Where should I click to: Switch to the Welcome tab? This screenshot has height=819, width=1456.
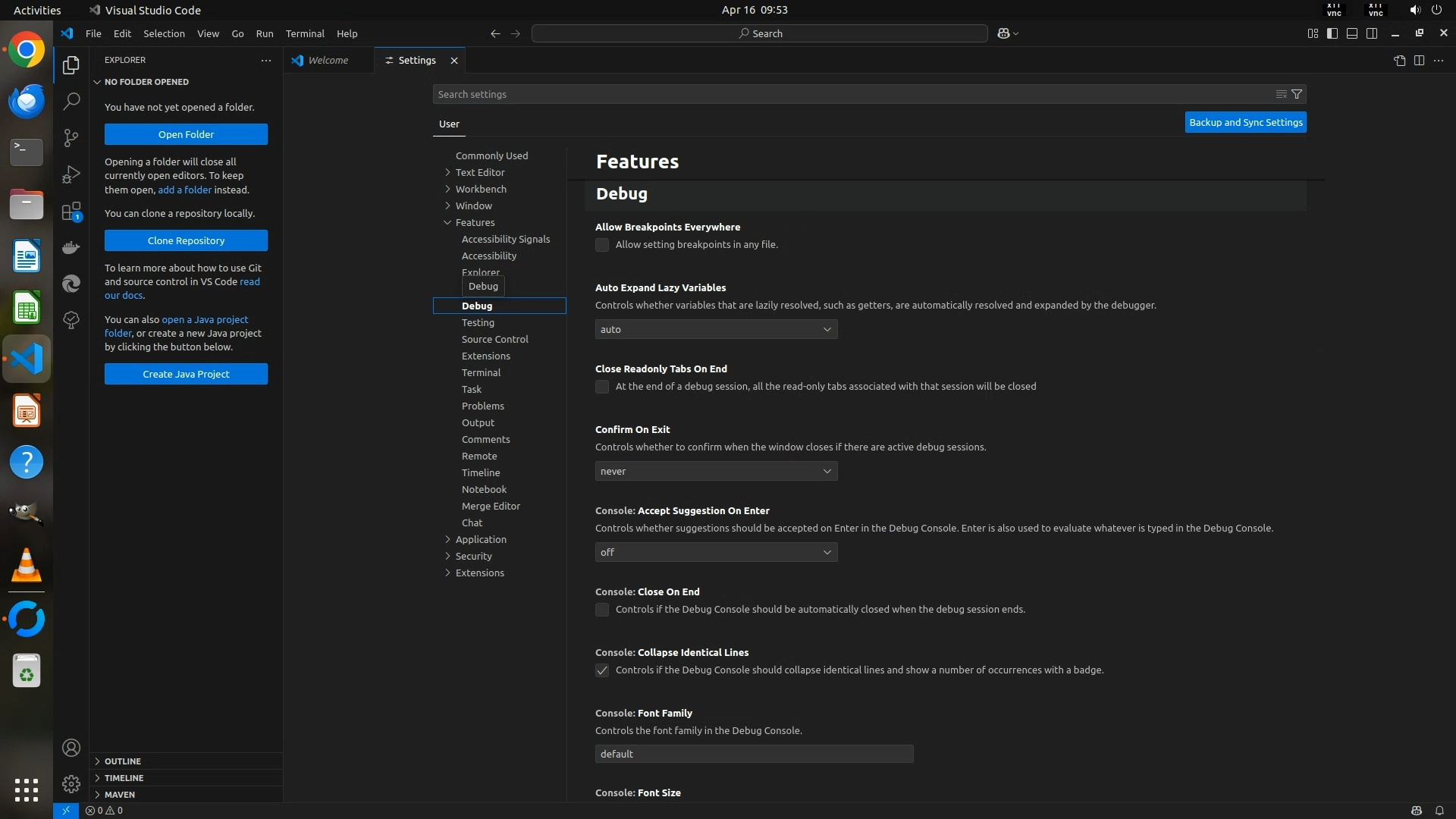328,60
